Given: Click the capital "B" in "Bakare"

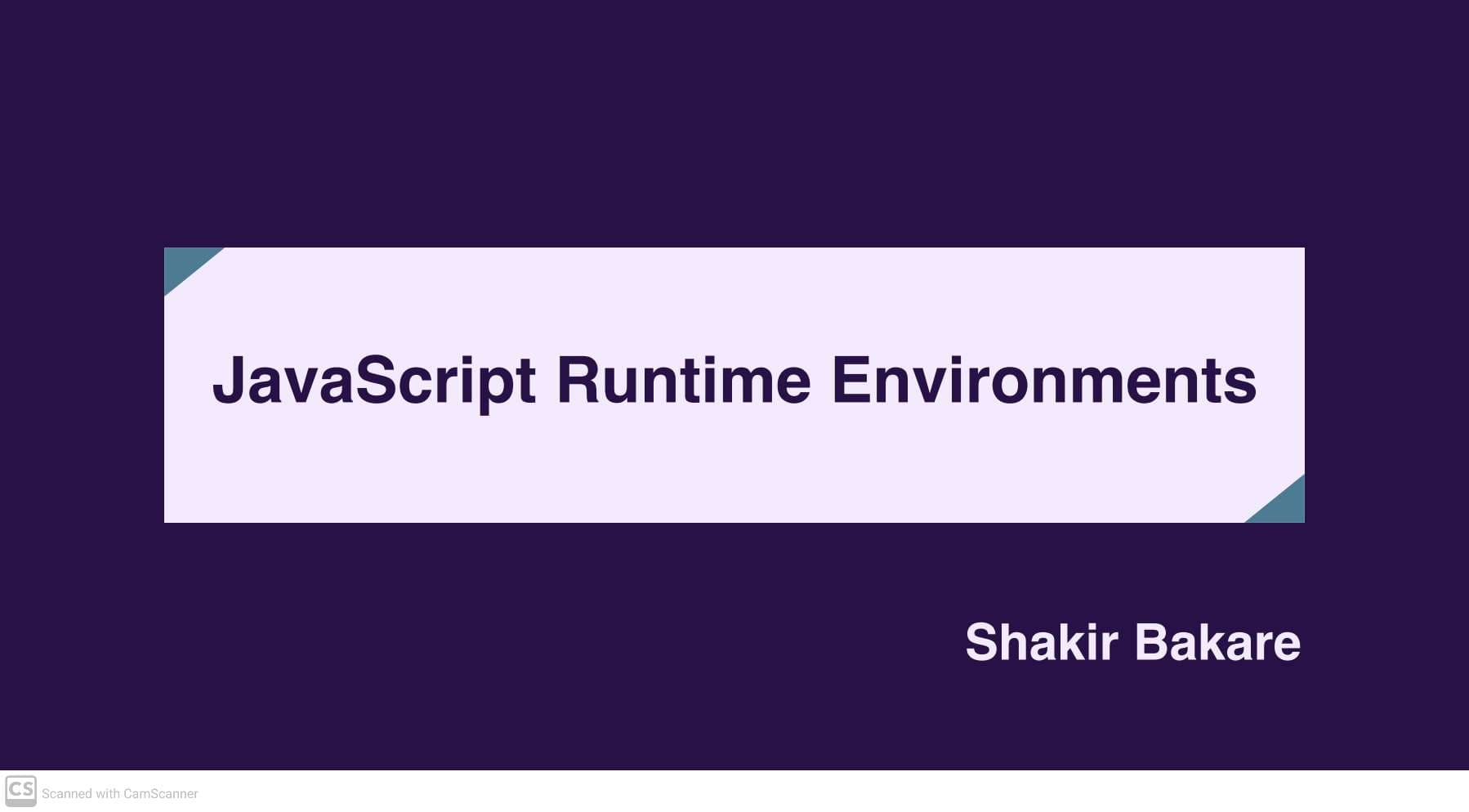Looking at the screenshot, I should (x=1154, y=642).
